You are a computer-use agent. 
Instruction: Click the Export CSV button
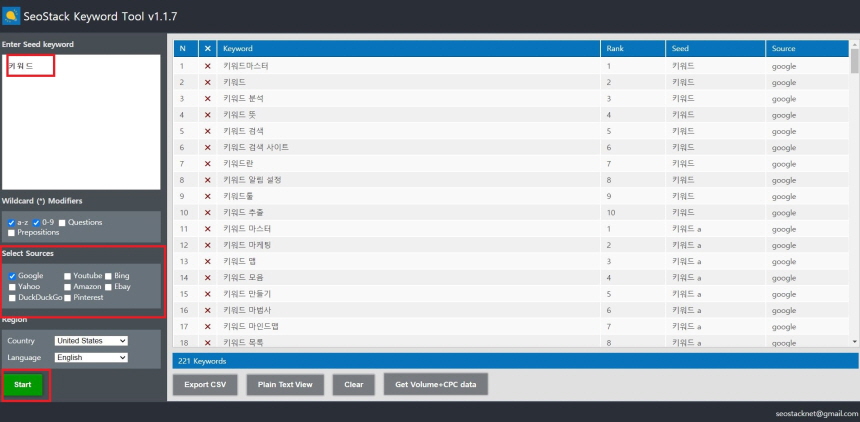pyautogui.click(x=205, y=385)
